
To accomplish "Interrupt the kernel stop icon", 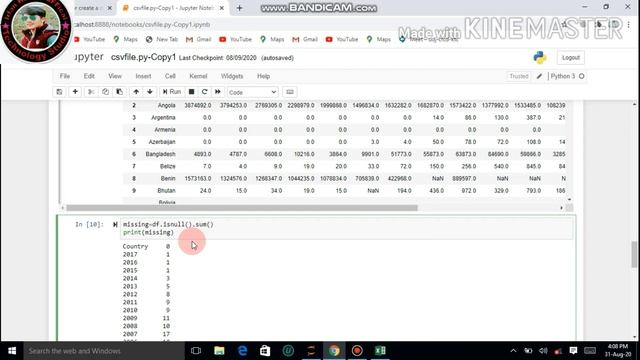I will pyautogui.click(x=191, y=92).
